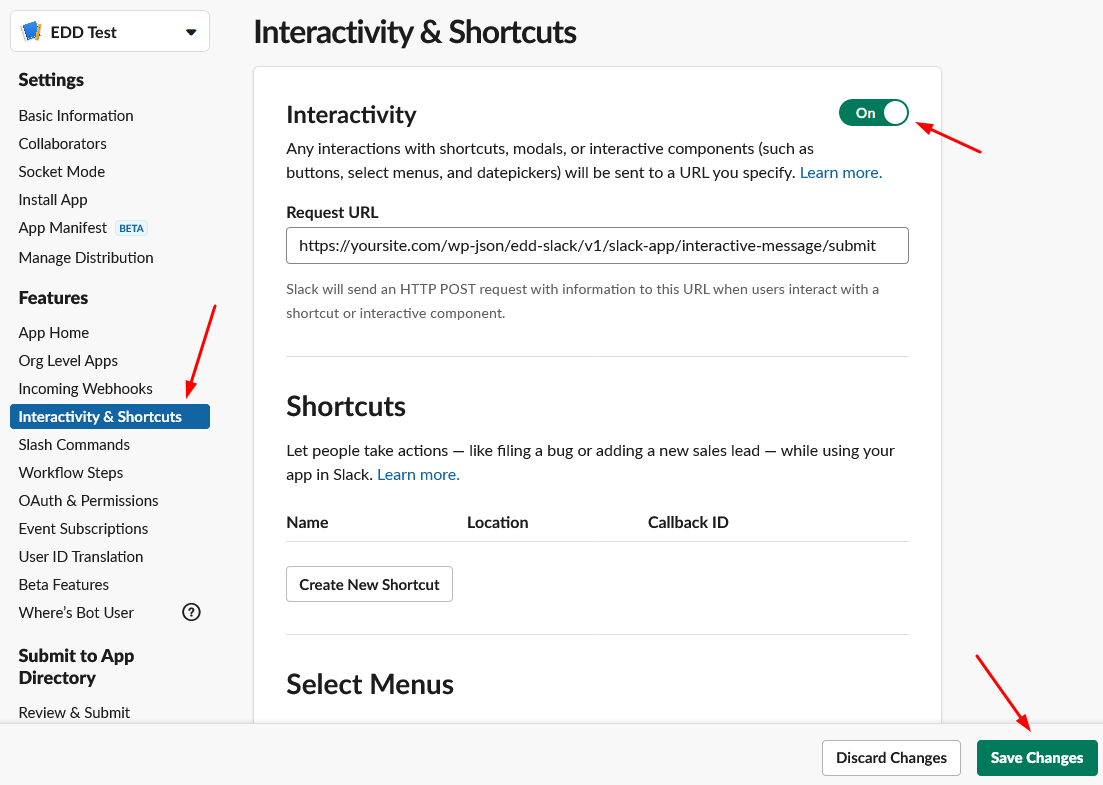This screenshot has width=1103, height=785.
Task: Go to Event Subscriptions
Action: [83, 529]
